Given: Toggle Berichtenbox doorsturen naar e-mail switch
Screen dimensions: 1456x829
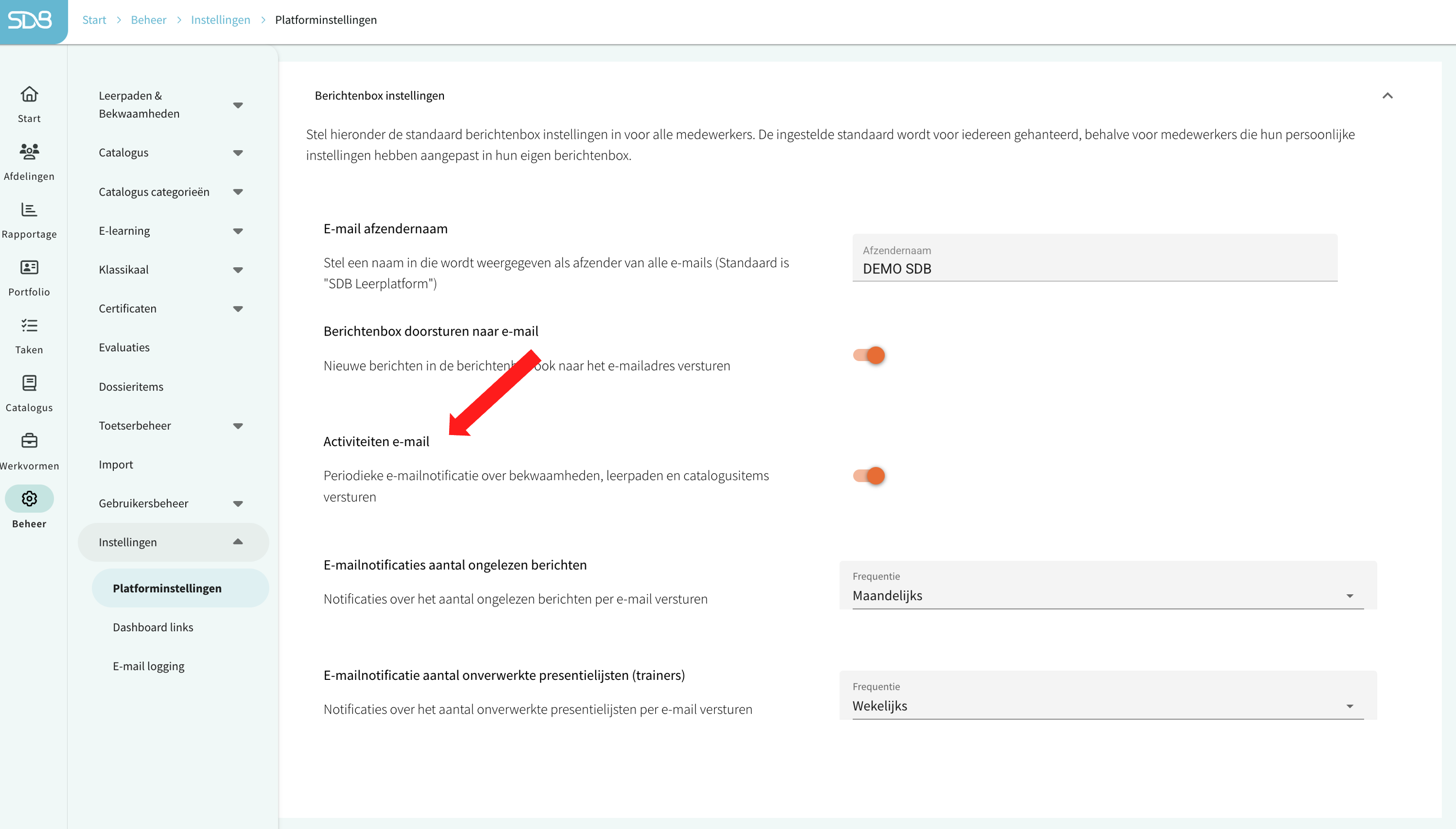Looking at the screenshot, I should pyautogui.click(x=869, y=355).
